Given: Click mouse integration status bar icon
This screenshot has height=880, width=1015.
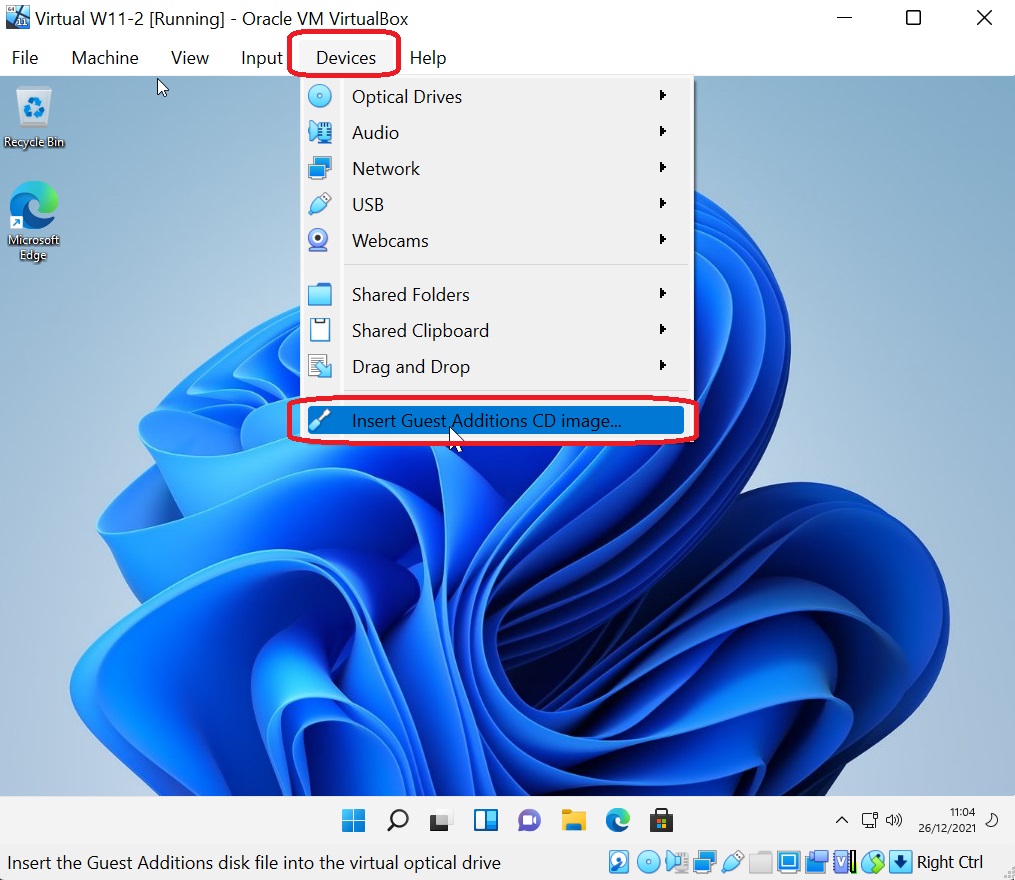Looking at the screenshot, I should click(x=873, y=862).
